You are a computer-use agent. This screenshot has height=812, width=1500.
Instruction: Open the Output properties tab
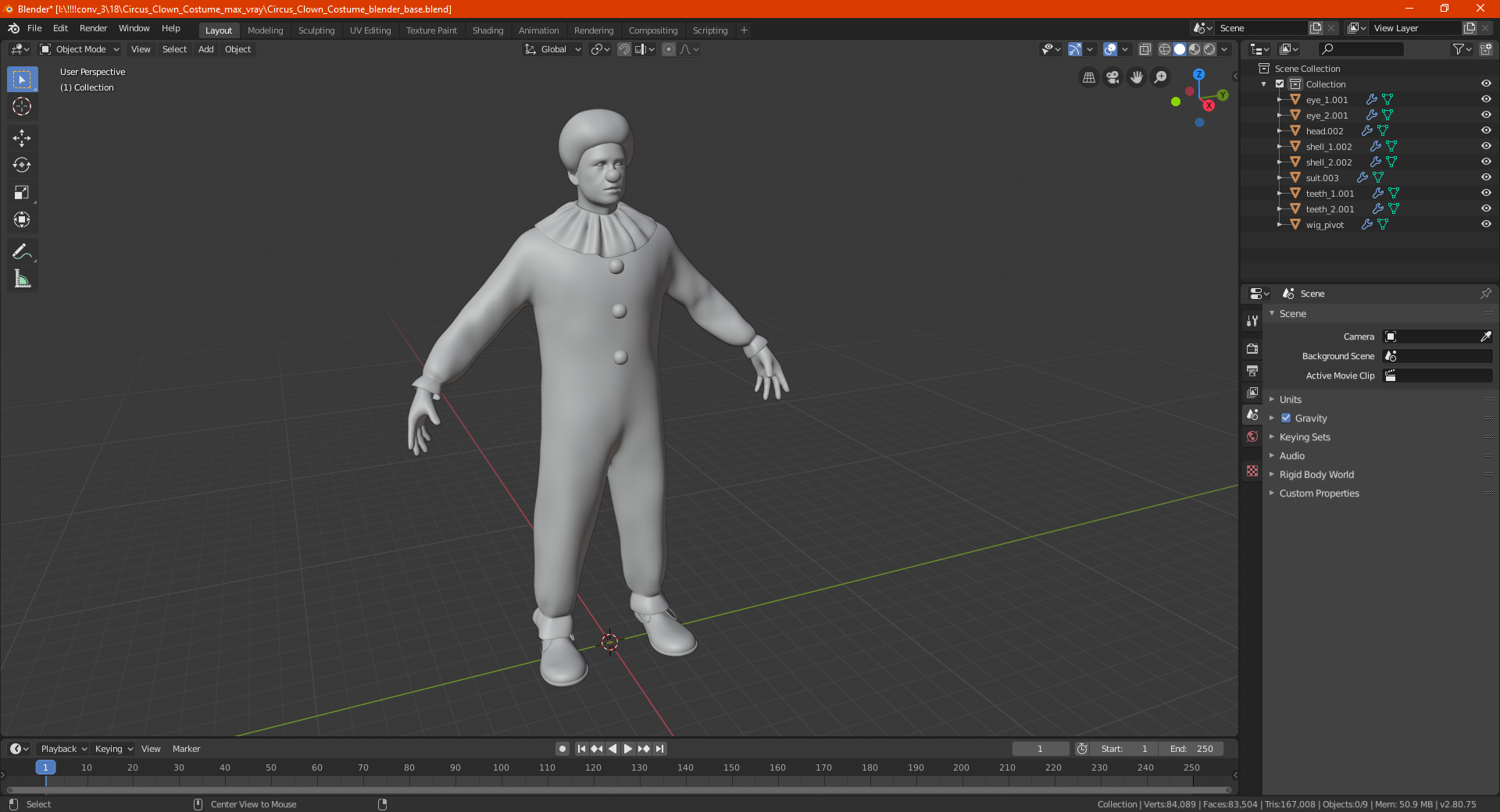[1252, 370]
